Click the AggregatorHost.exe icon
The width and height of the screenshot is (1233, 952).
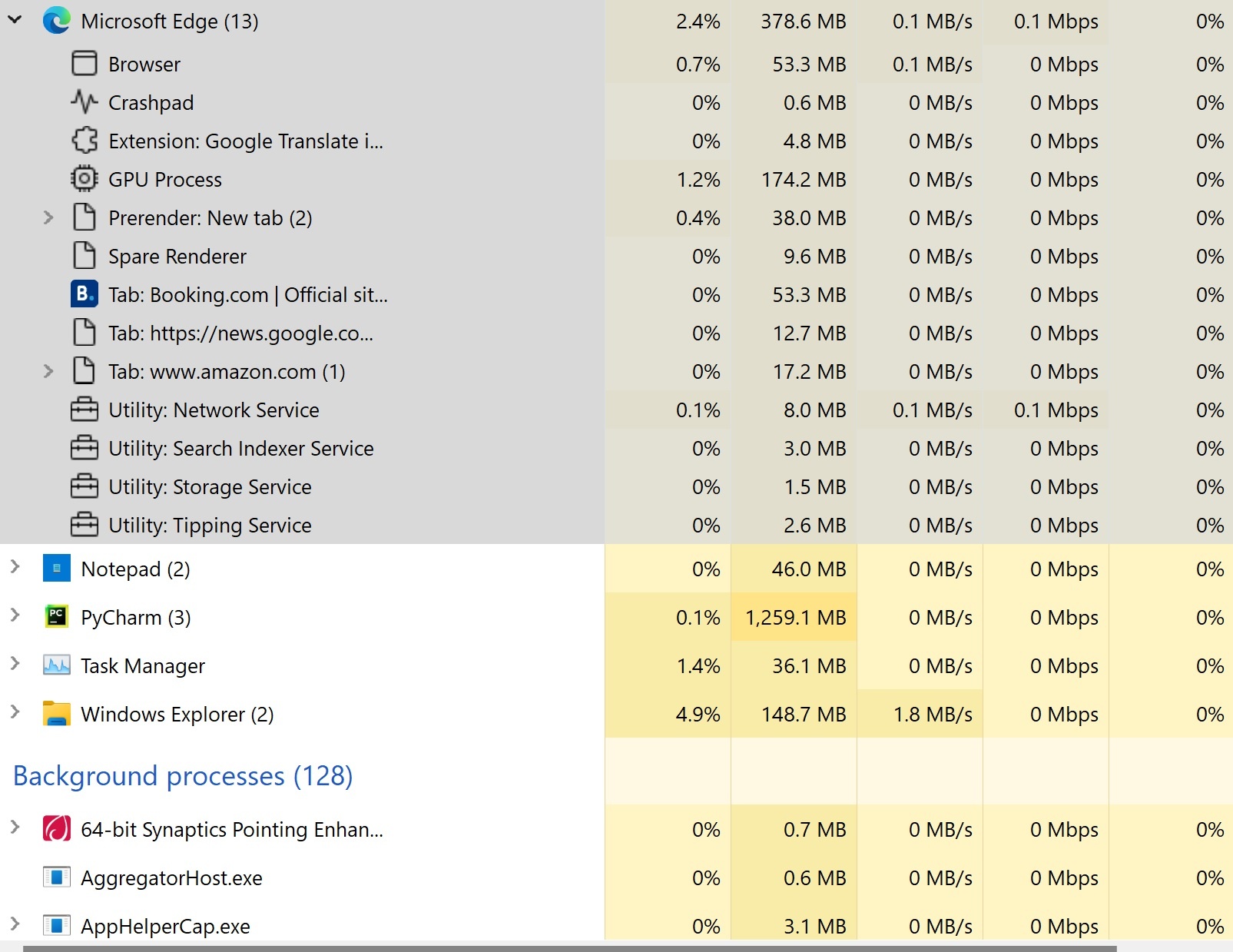pos(56,877)
